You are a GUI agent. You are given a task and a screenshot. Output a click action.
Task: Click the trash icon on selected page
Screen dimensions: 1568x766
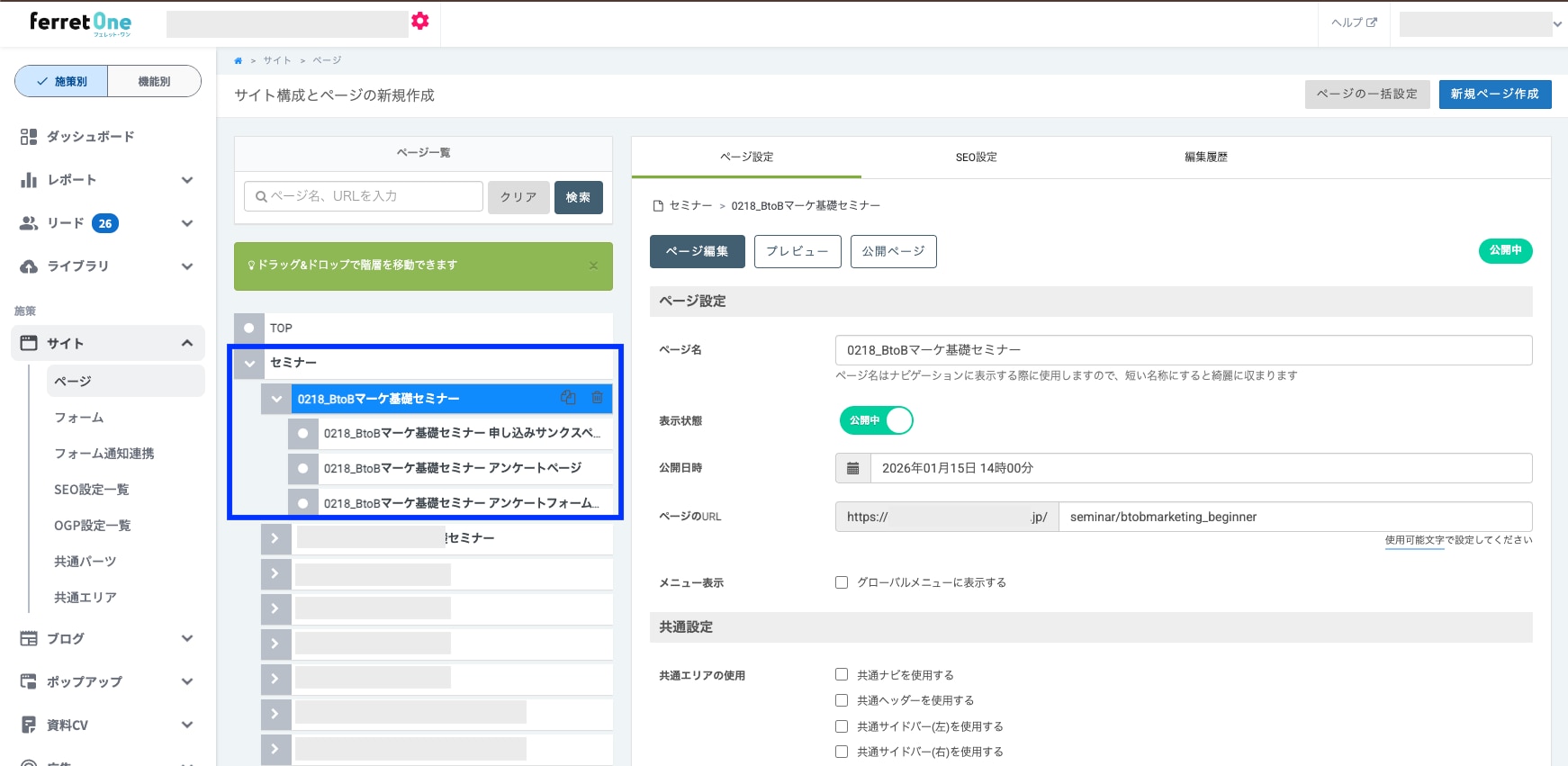click(x=597, y=398)
